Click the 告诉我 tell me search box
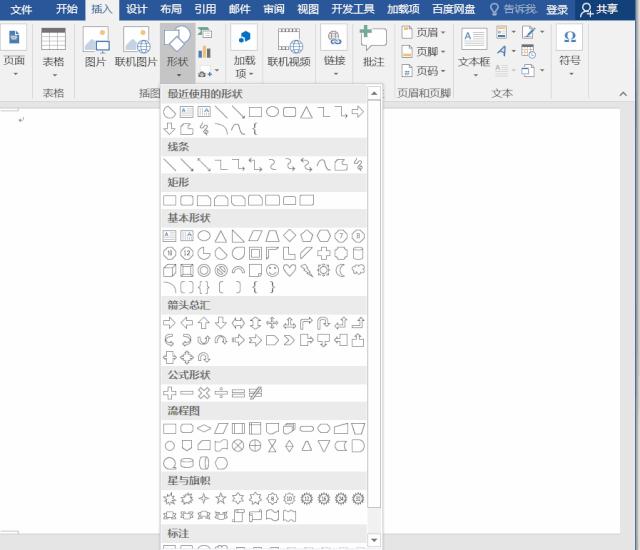The width and height of the screenshot is (640, 550). 513,9
